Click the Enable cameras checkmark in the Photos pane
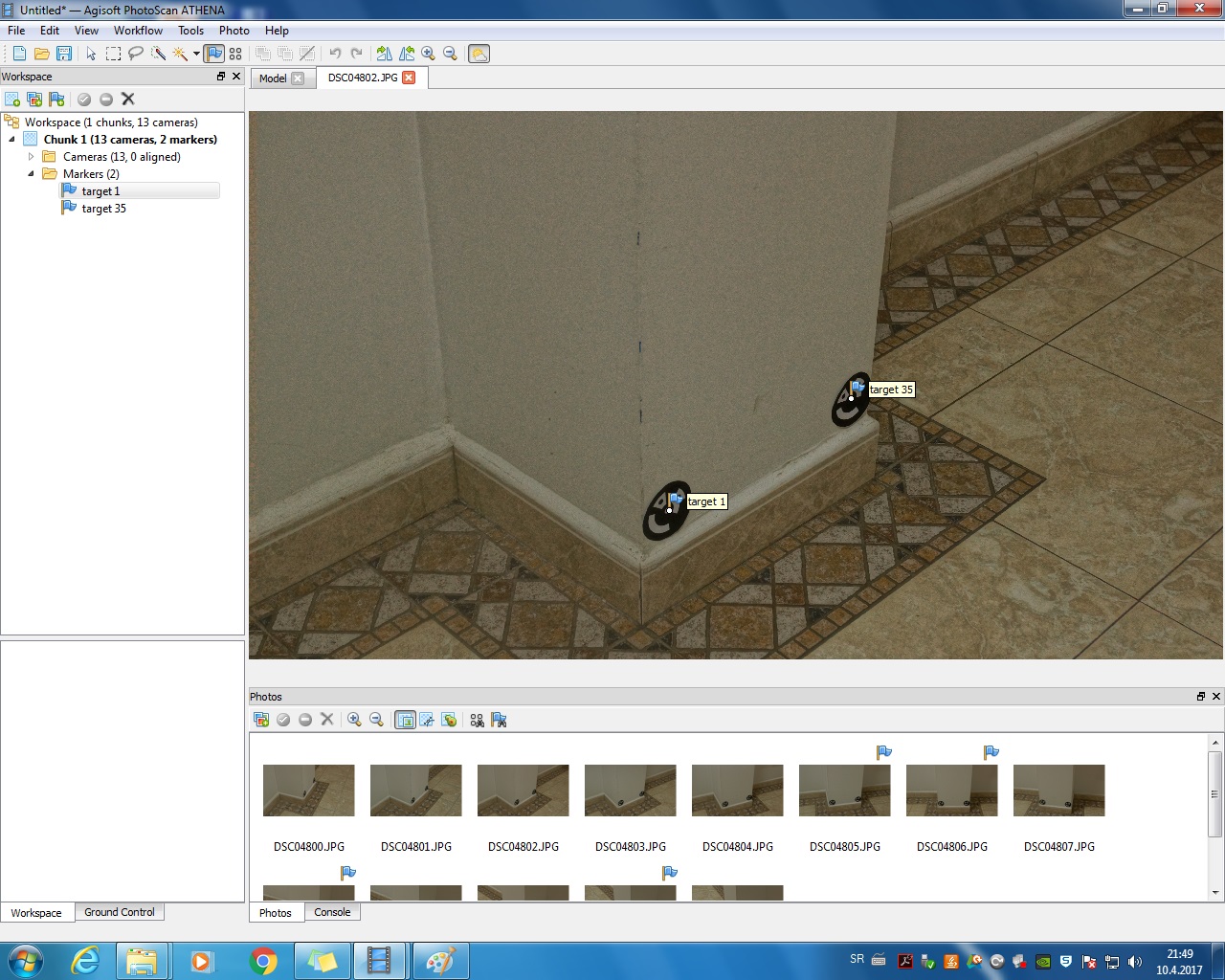Image resolution: width=1225 pixels, height=980 pixels. point(283,720)
